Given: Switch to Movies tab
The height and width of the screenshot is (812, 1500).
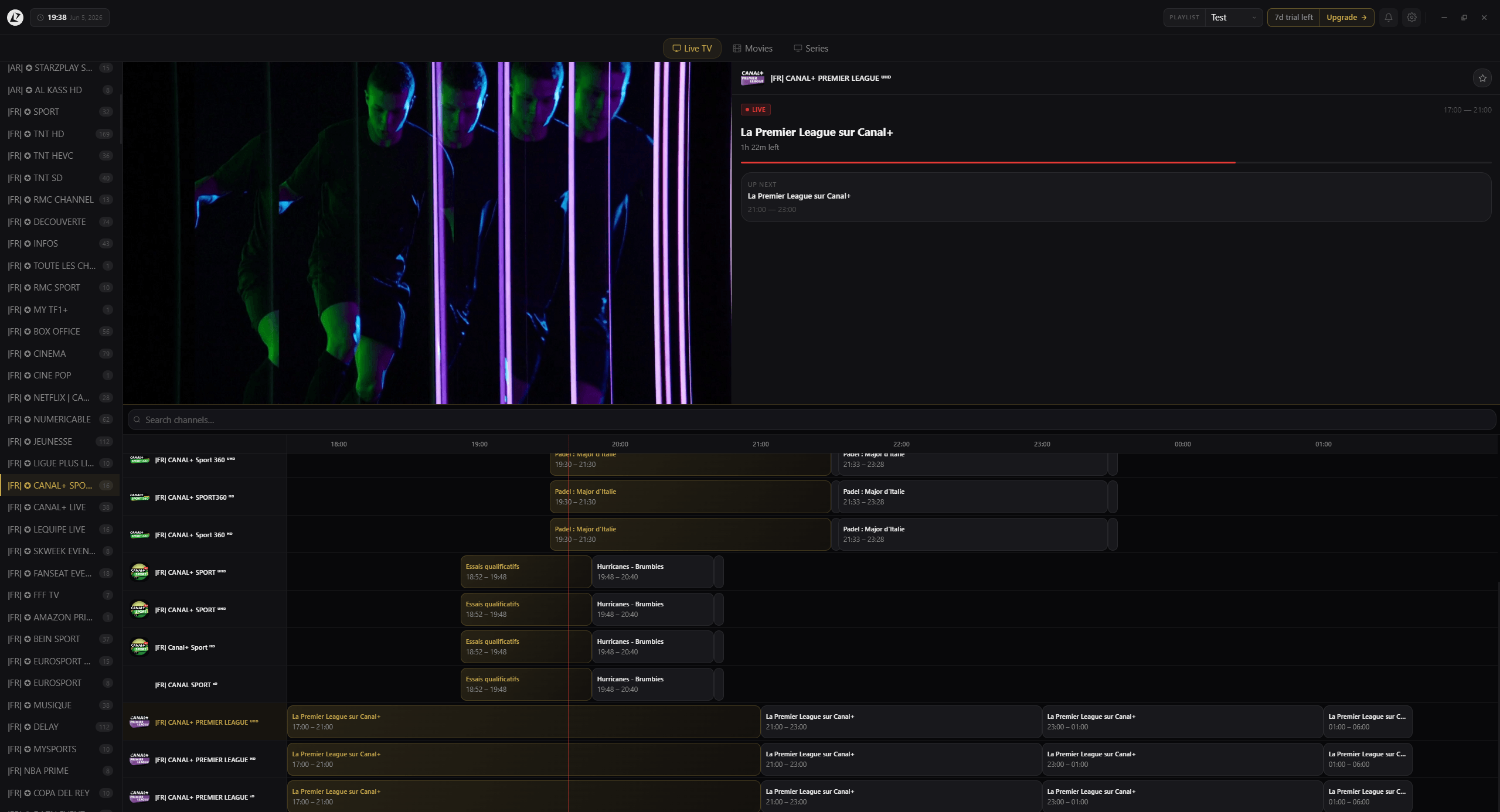Looking at the screenshot, I should [x=753, y=49].
